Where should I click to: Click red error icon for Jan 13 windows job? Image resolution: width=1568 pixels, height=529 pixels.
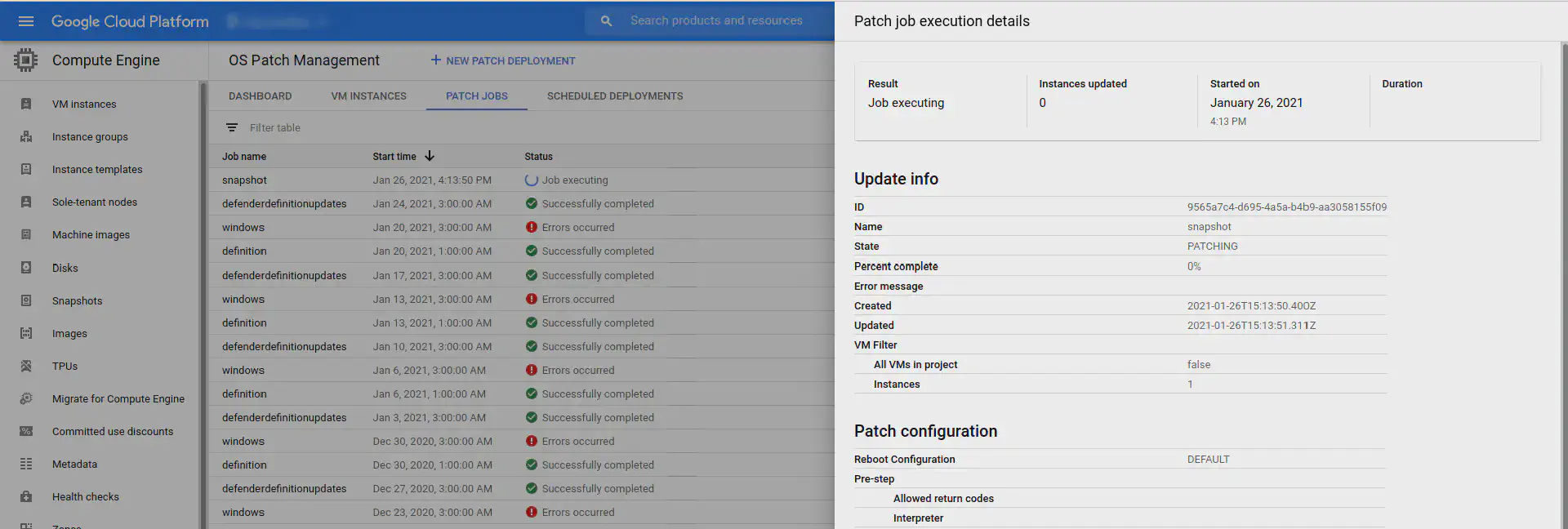(x=532, y=299)
